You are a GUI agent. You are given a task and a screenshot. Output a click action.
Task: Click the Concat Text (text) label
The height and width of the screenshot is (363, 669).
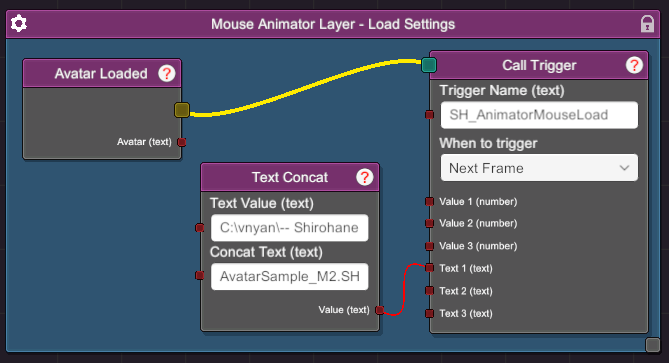tap(266, 252)
